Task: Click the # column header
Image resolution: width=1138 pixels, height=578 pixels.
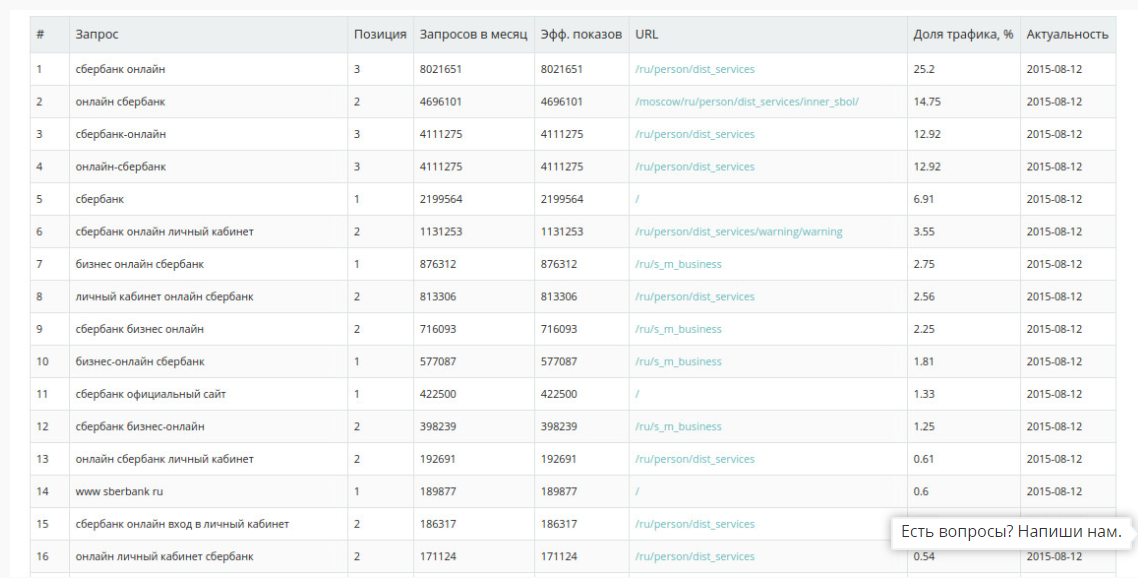Action: coord(41,33)
